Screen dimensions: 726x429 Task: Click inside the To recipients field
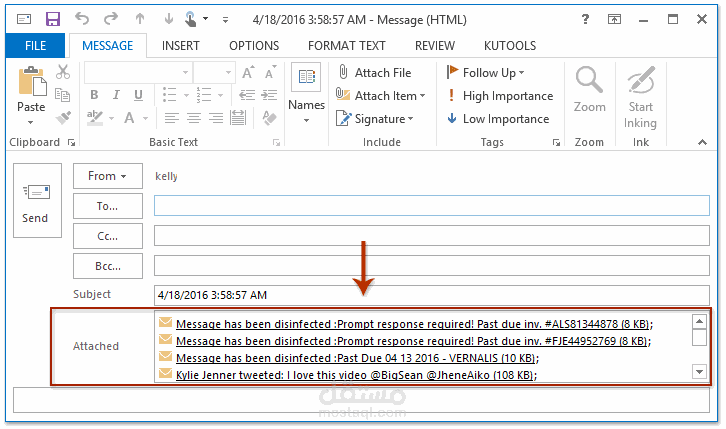point(432,205)
